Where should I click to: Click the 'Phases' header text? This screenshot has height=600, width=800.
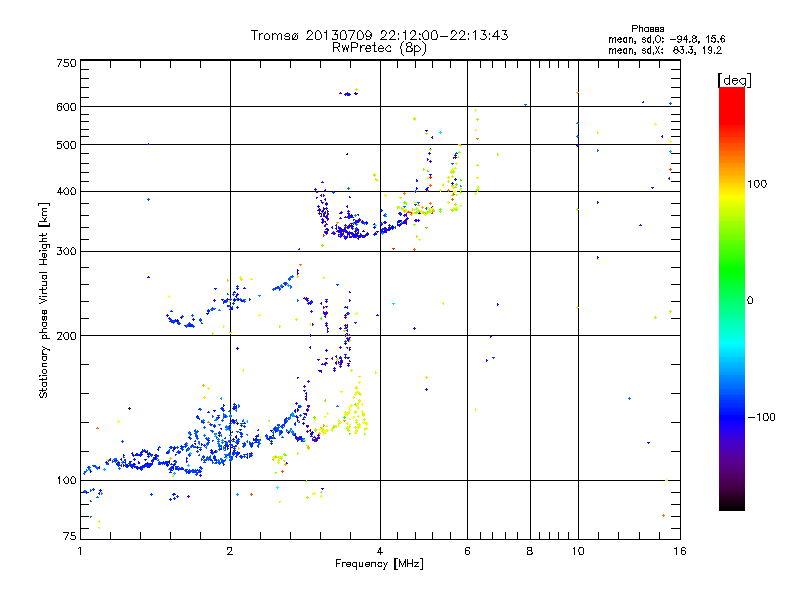tap(647, 29)
